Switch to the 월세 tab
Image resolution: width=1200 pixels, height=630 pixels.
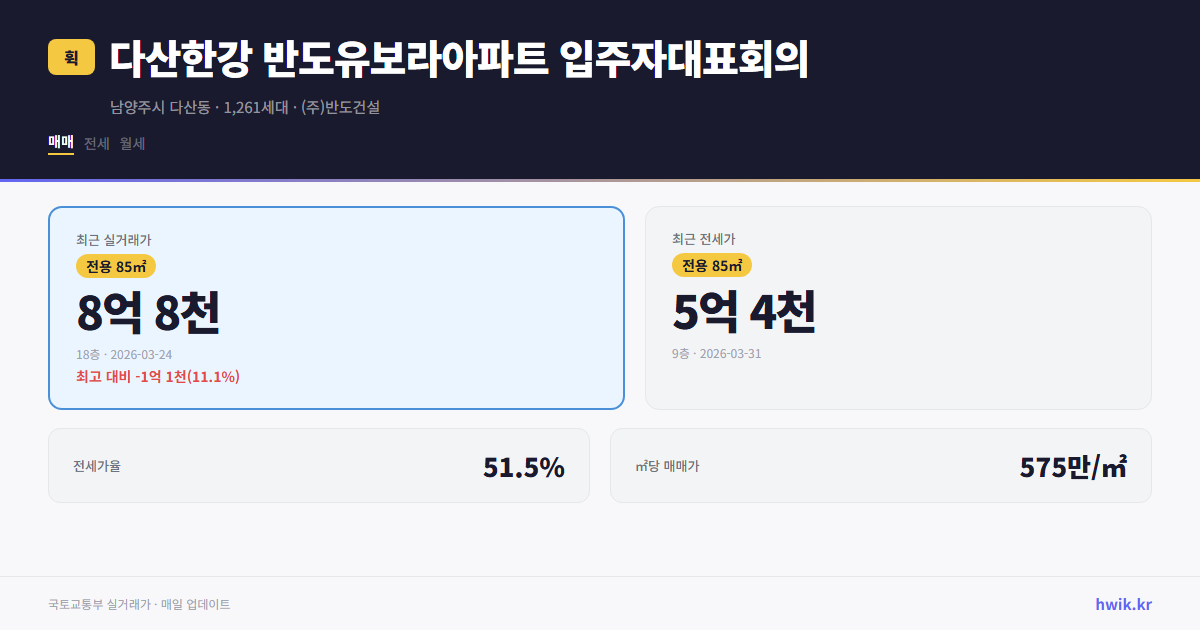131,143
